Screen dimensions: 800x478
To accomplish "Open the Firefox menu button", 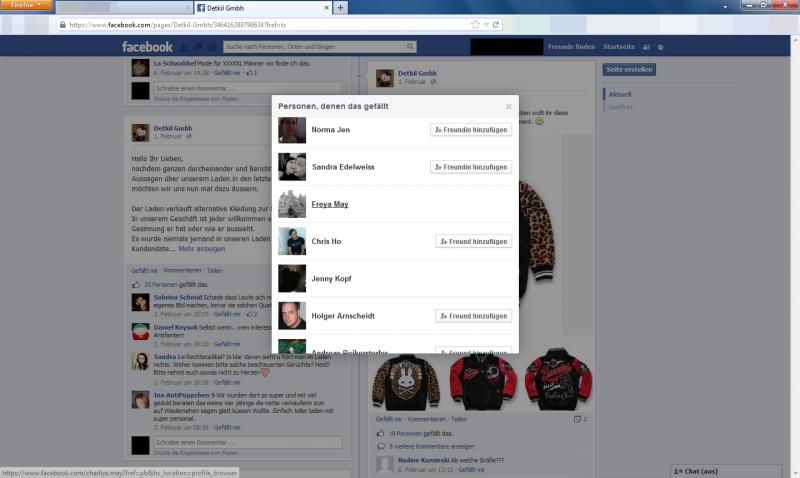I will pos(25,6).
